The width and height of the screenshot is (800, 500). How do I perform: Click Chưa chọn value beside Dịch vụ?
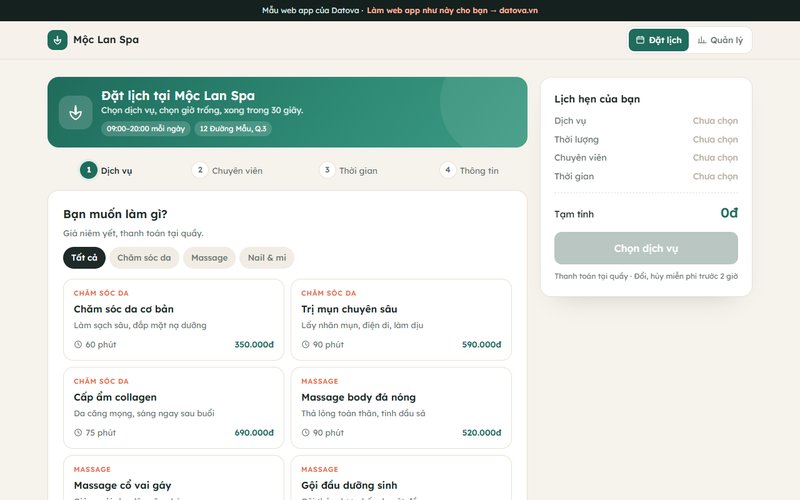click(x=715, y=121)
